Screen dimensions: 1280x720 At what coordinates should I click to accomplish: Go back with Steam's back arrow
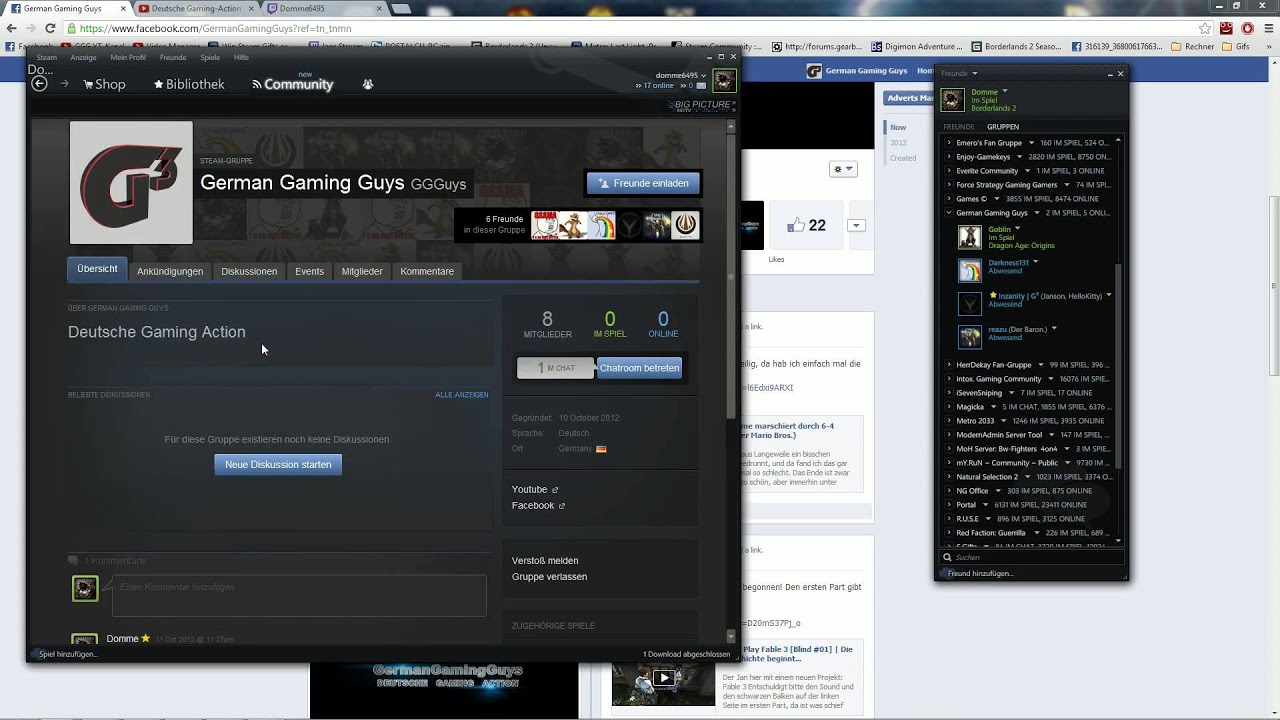tap(39, 84)
